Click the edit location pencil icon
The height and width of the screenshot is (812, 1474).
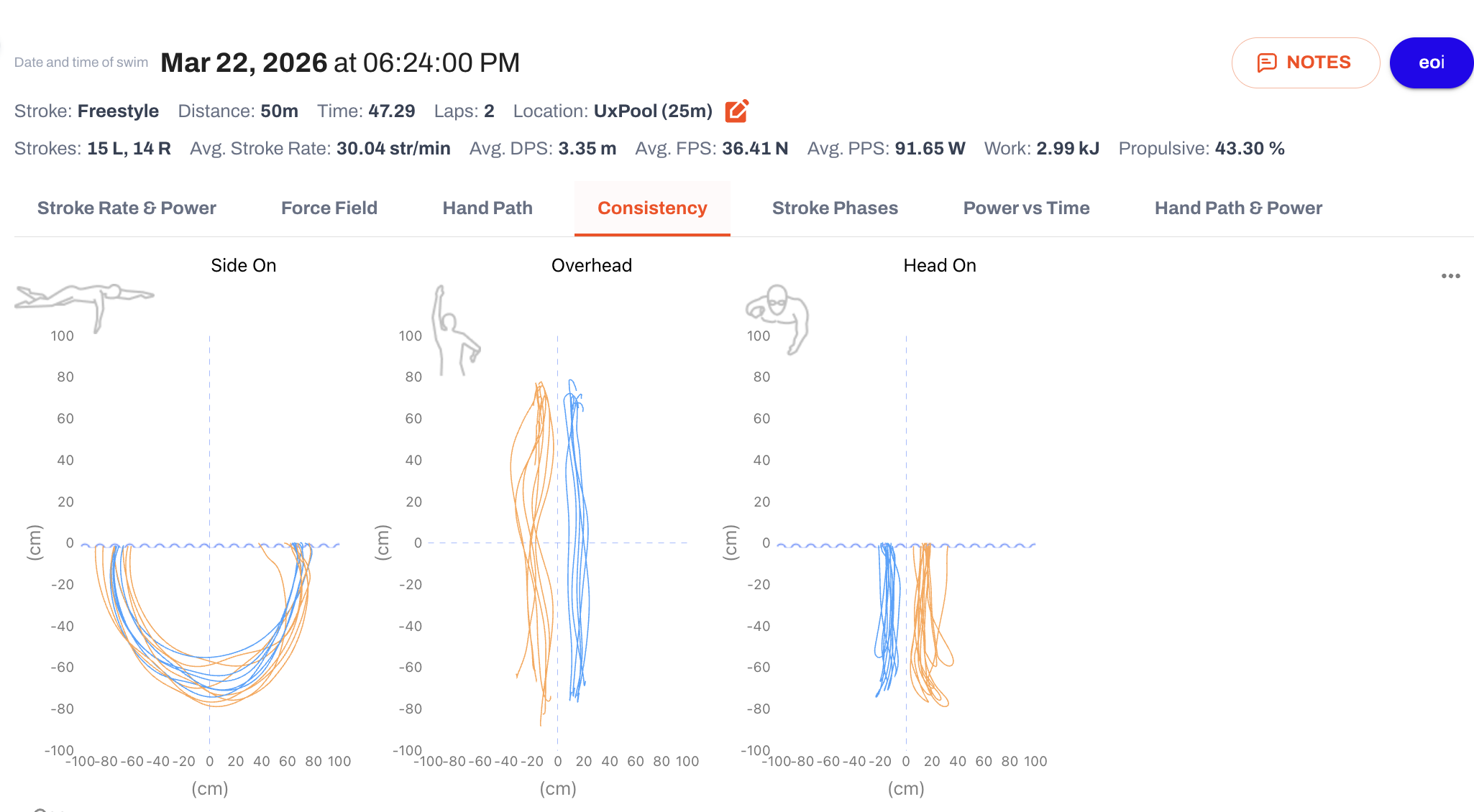[736, 111]
